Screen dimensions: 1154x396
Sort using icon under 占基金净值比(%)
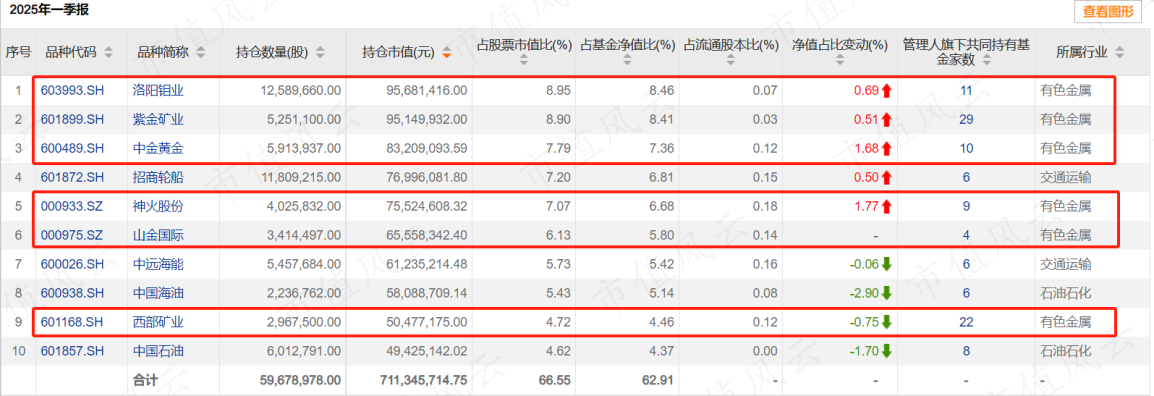(626, 61)
